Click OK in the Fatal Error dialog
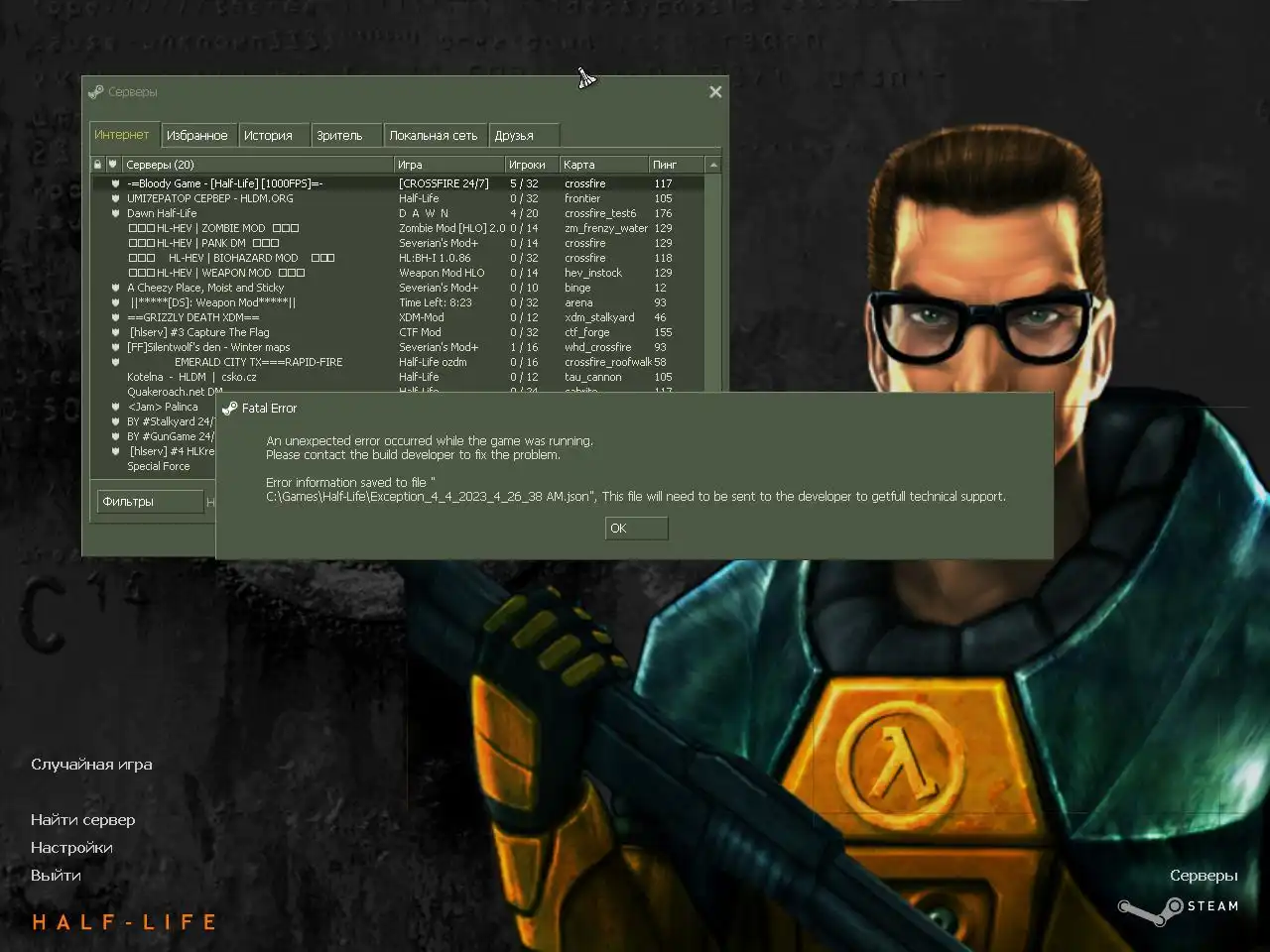Viewport: 1270px width, 952px height. tap(636, 529)
